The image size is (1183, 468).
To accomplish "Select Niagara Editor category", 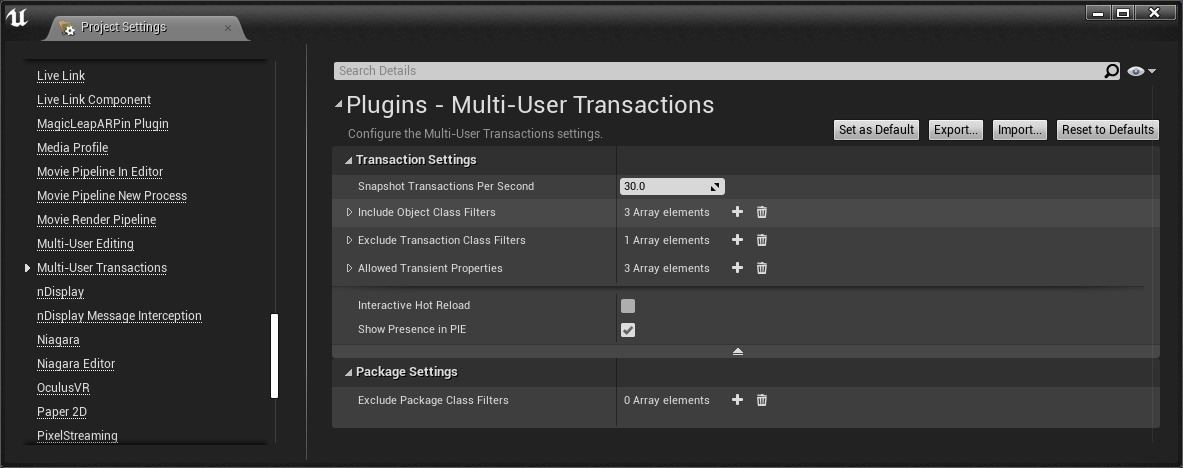I will pyautogui.click(x=75, y=364).
